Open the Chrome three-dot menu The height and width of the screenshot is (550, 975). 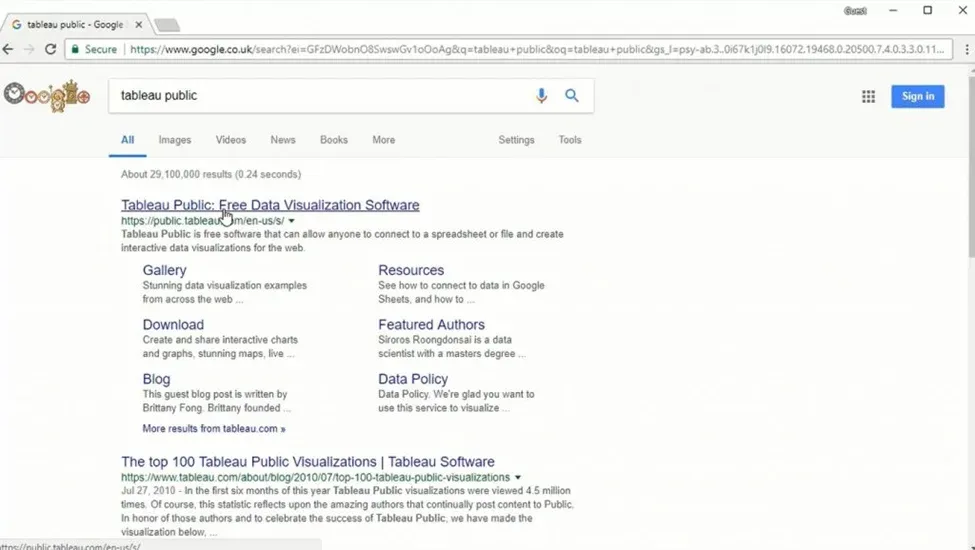click(966, 49)
